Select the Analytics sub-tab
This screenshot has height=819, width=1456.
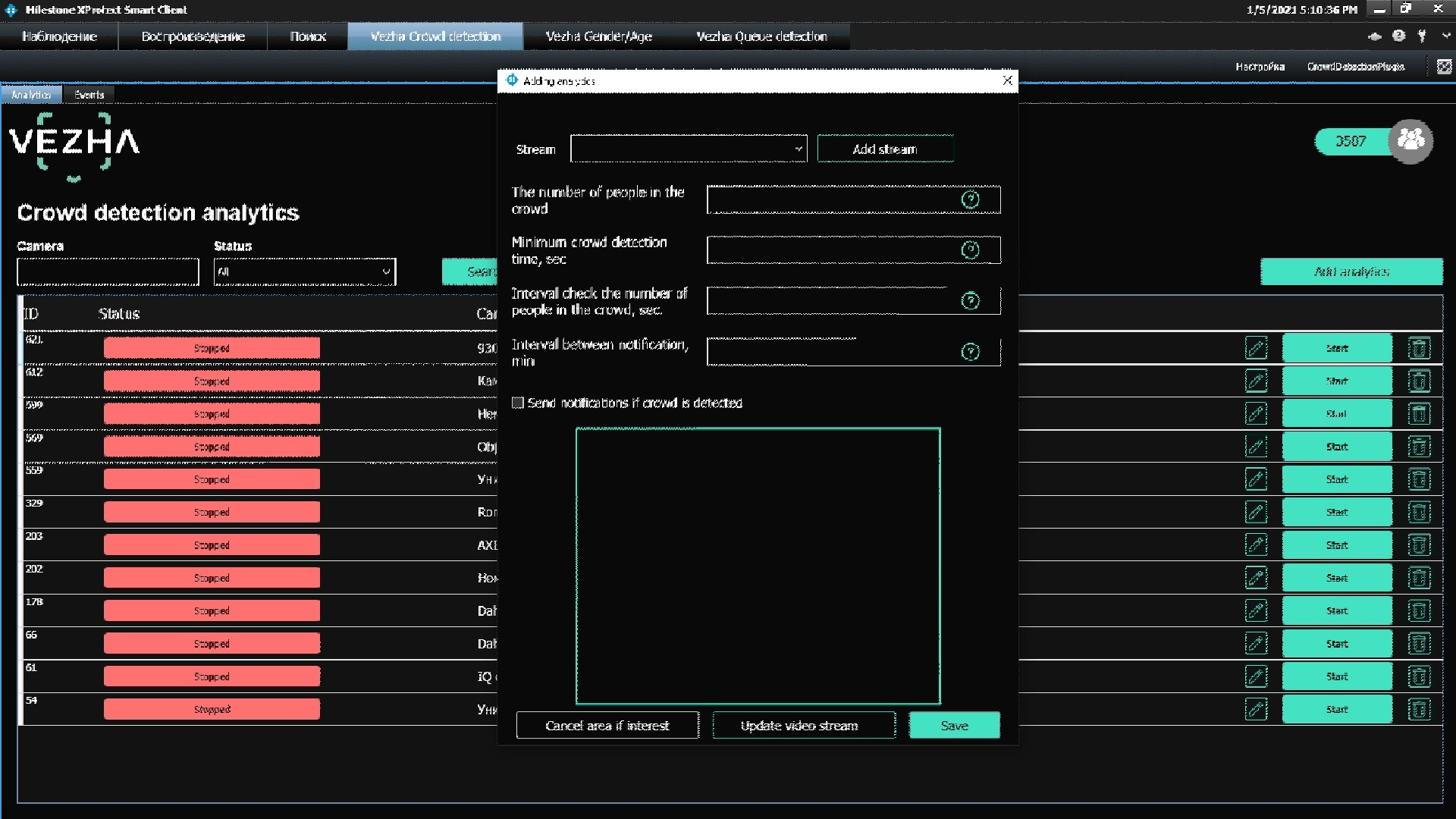click(31, 95)
